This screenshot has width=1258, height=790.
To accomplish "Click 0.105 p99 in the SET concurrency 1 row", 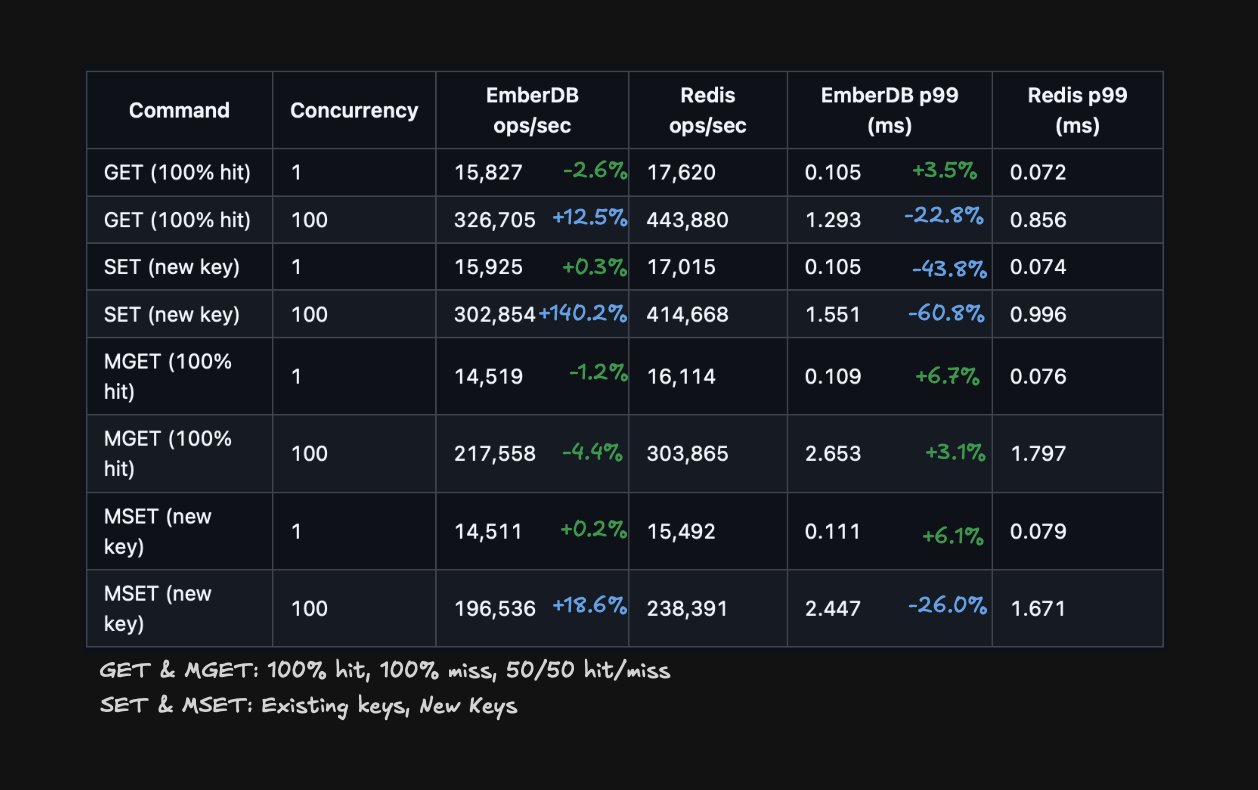I will (x=833, y=267).
